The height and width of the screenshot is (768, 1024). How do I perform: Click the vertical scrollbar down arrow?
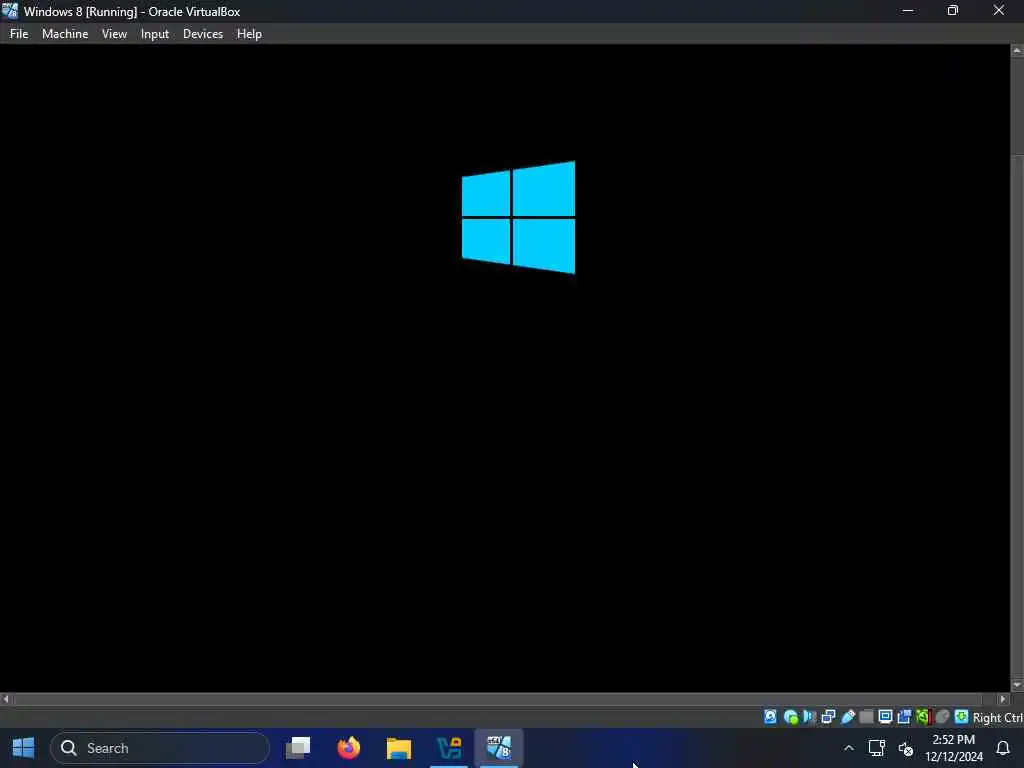click(x=1017, y=685)
